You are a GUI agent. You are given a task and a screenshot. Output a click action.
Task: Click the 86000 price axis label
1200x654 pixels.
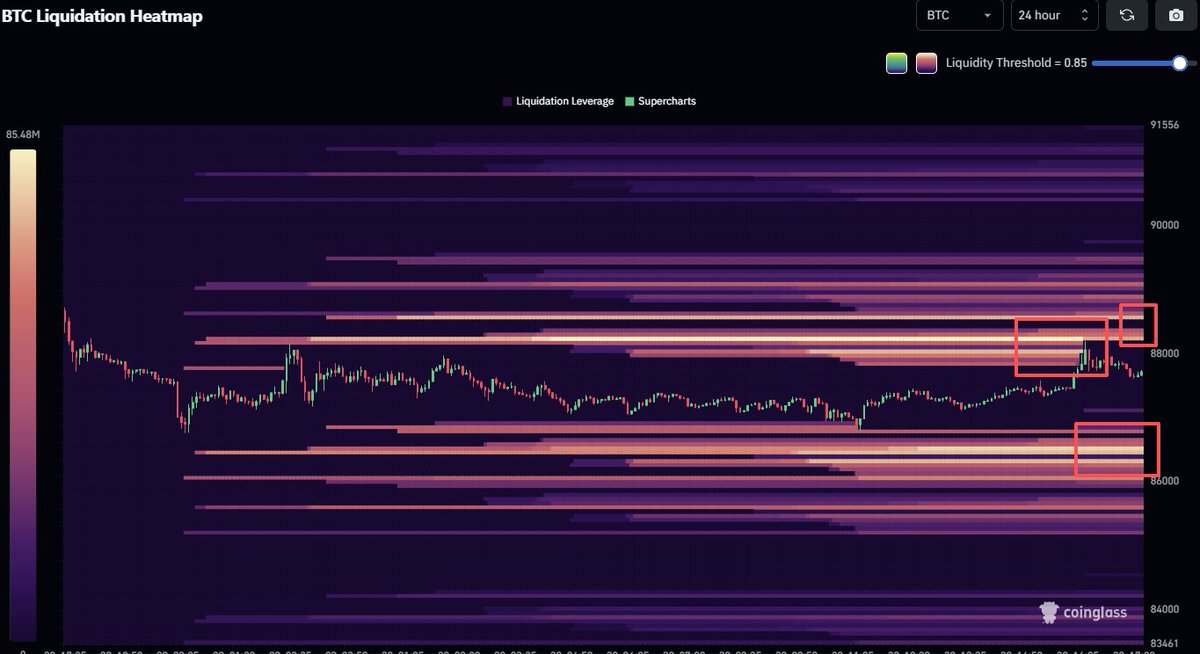(1166, 481)
